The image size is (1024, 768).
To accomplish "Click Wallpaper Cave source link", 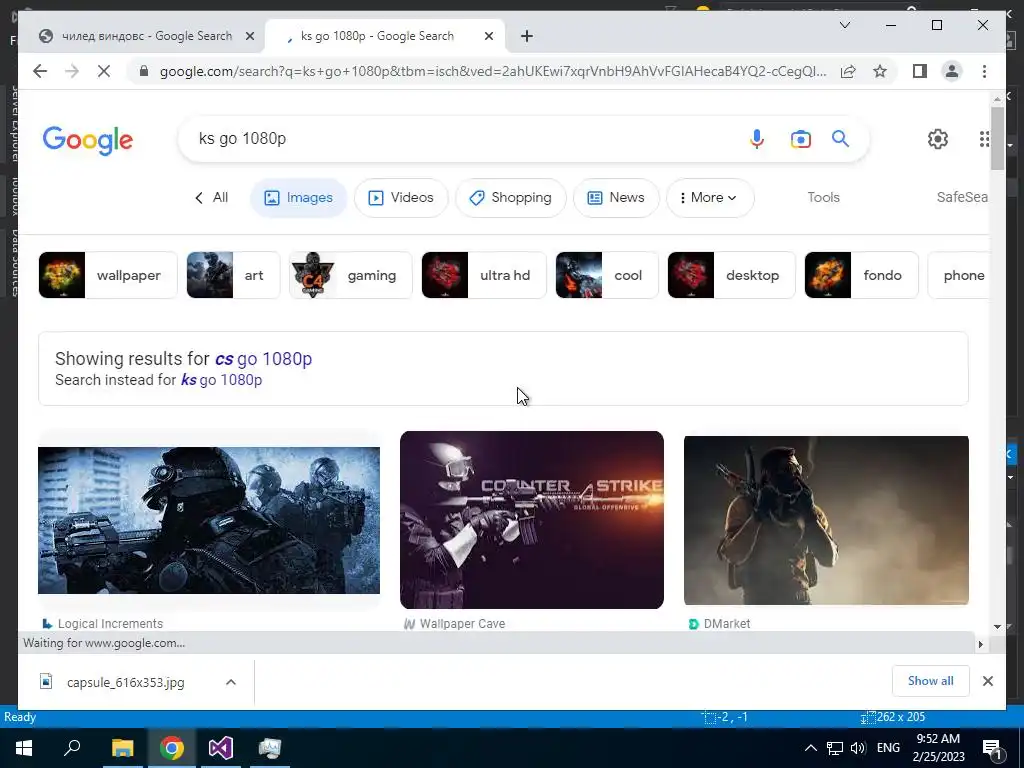I will click(x=455, y=624).
